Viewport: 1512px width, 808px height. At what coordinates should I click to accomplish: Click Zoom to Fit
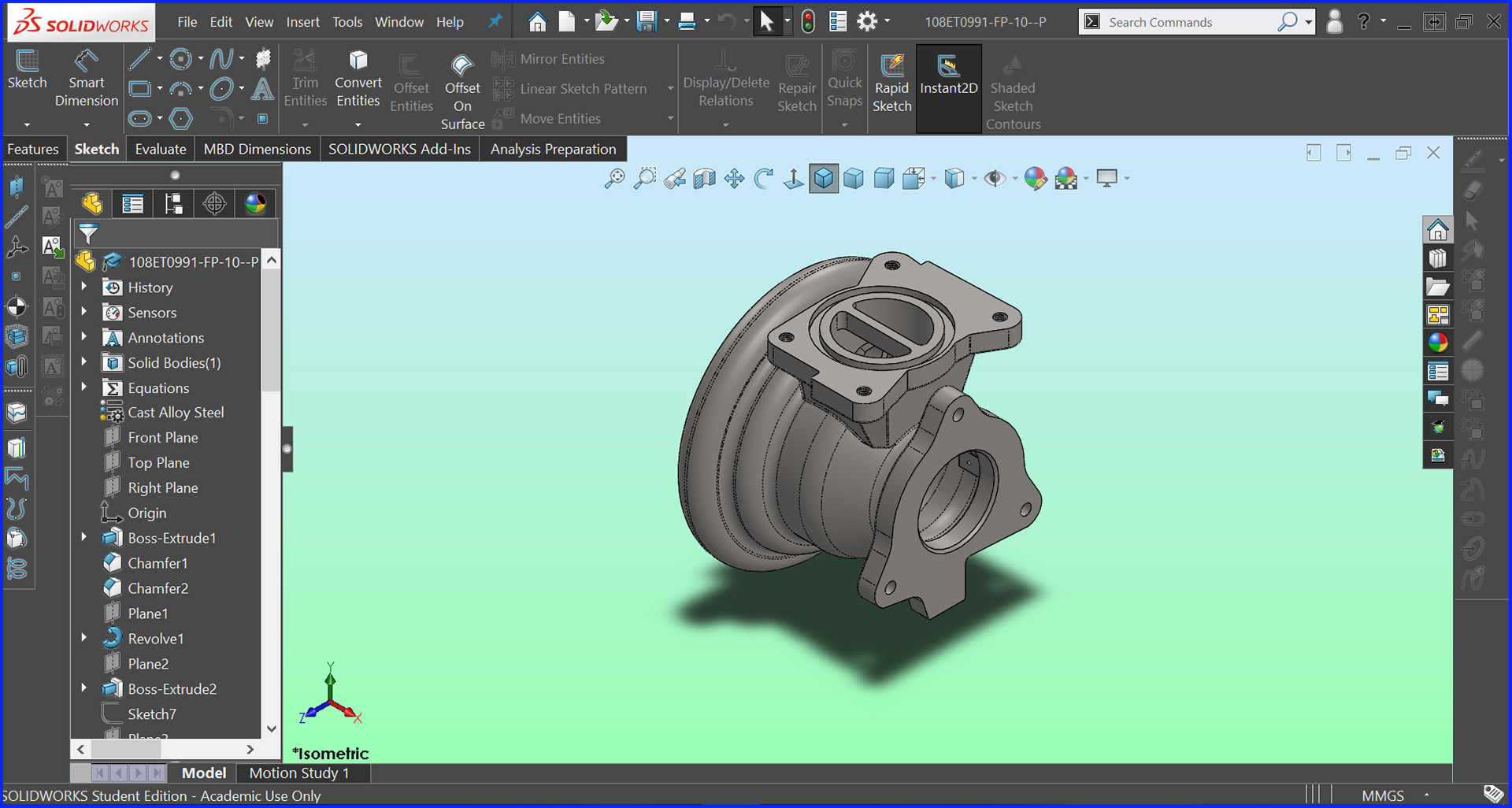[614, 179]
